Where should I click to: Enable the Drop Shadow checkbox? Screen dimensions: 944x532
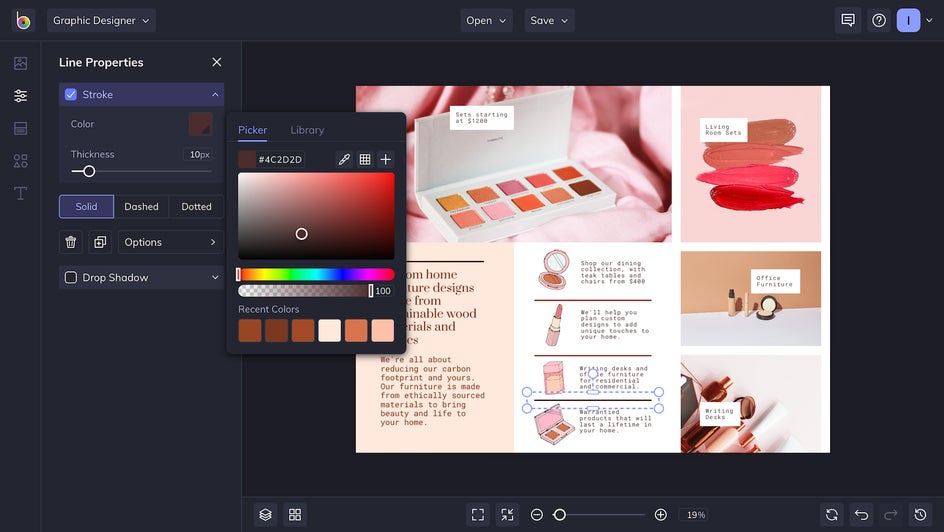[70, 277]
